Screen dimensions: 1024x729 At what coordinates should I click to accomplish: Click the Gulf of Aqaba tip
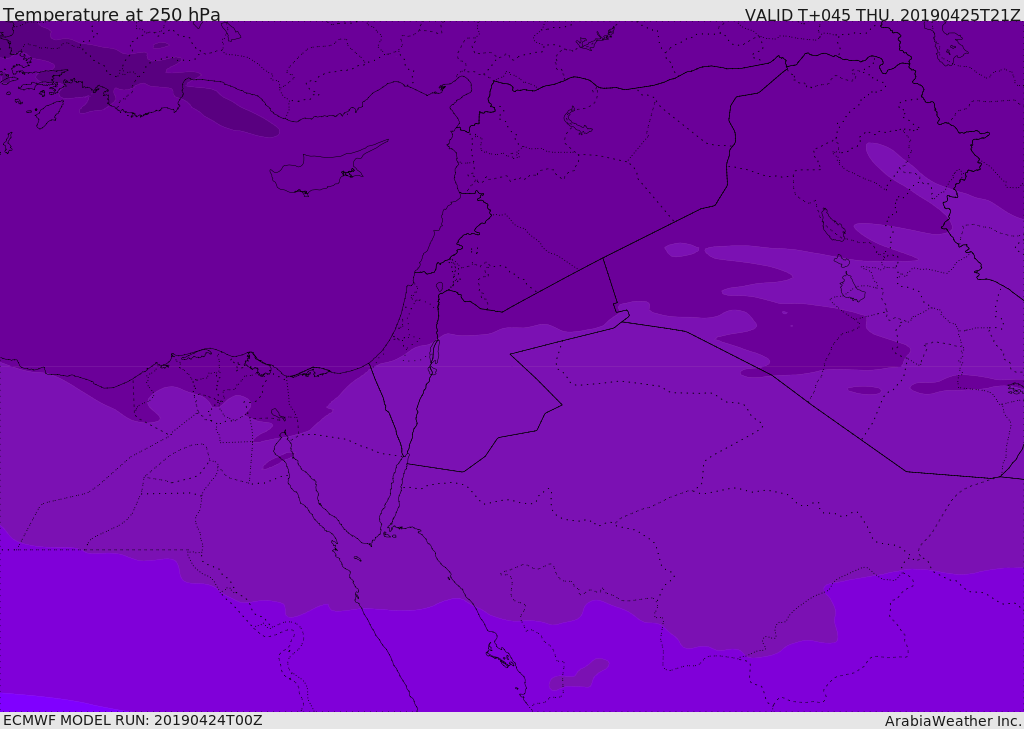coord(404,457)
